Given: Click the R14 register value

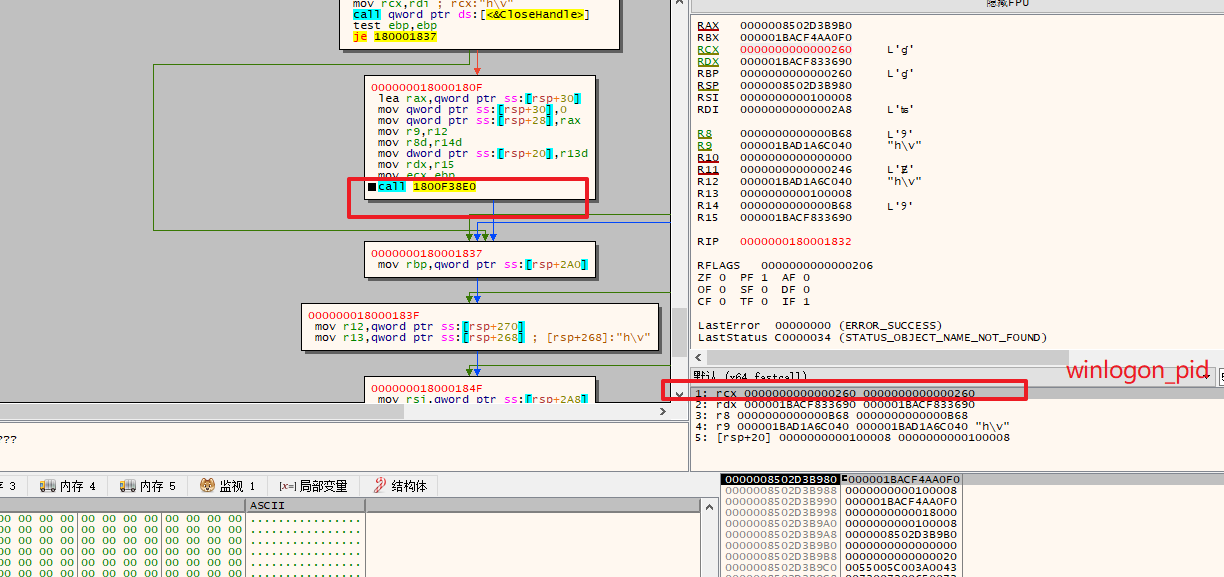Looking at the screenshot, I should pos(796,205).
